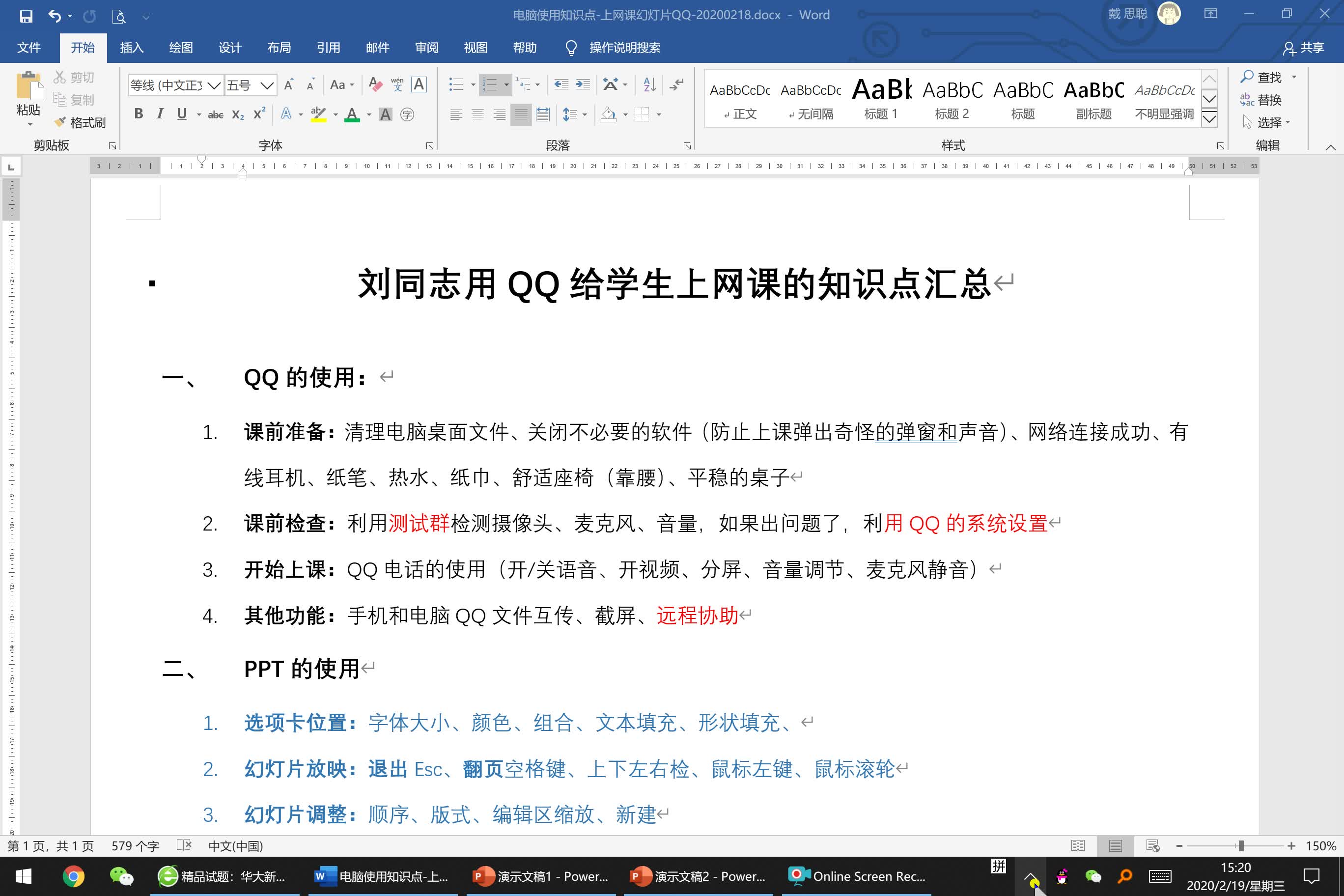Expand the styles gallery with the more arrow

coord(1209,119)
